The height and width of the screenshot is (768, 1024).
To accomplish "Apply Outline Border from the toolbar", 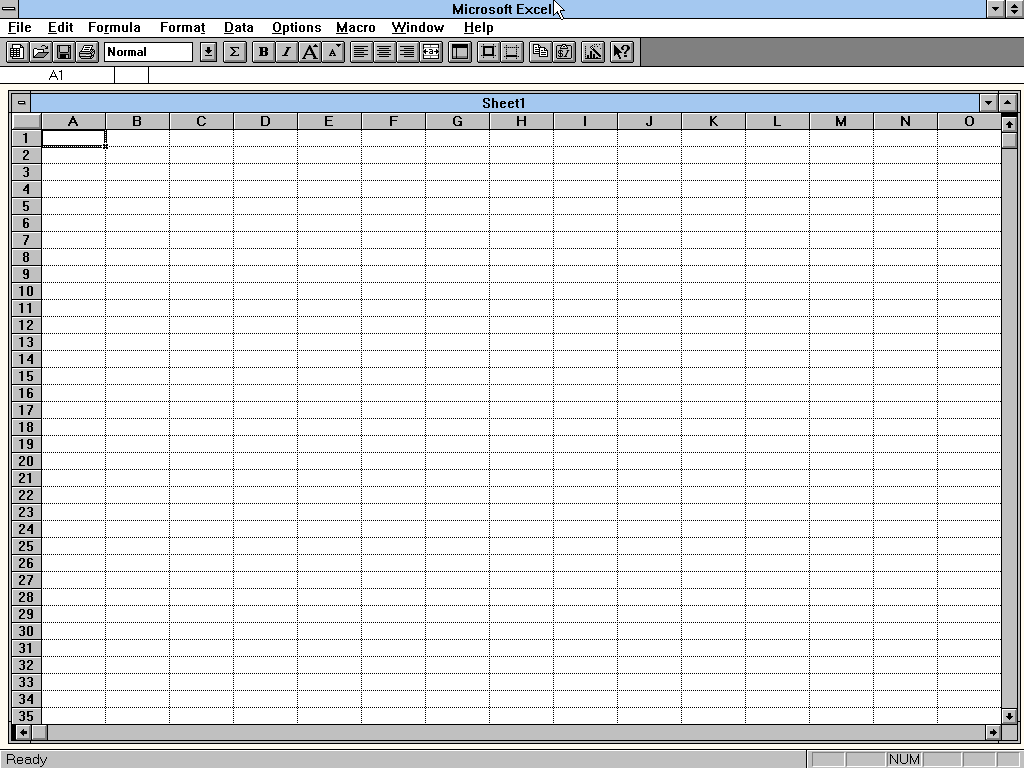I will point(488,52).
